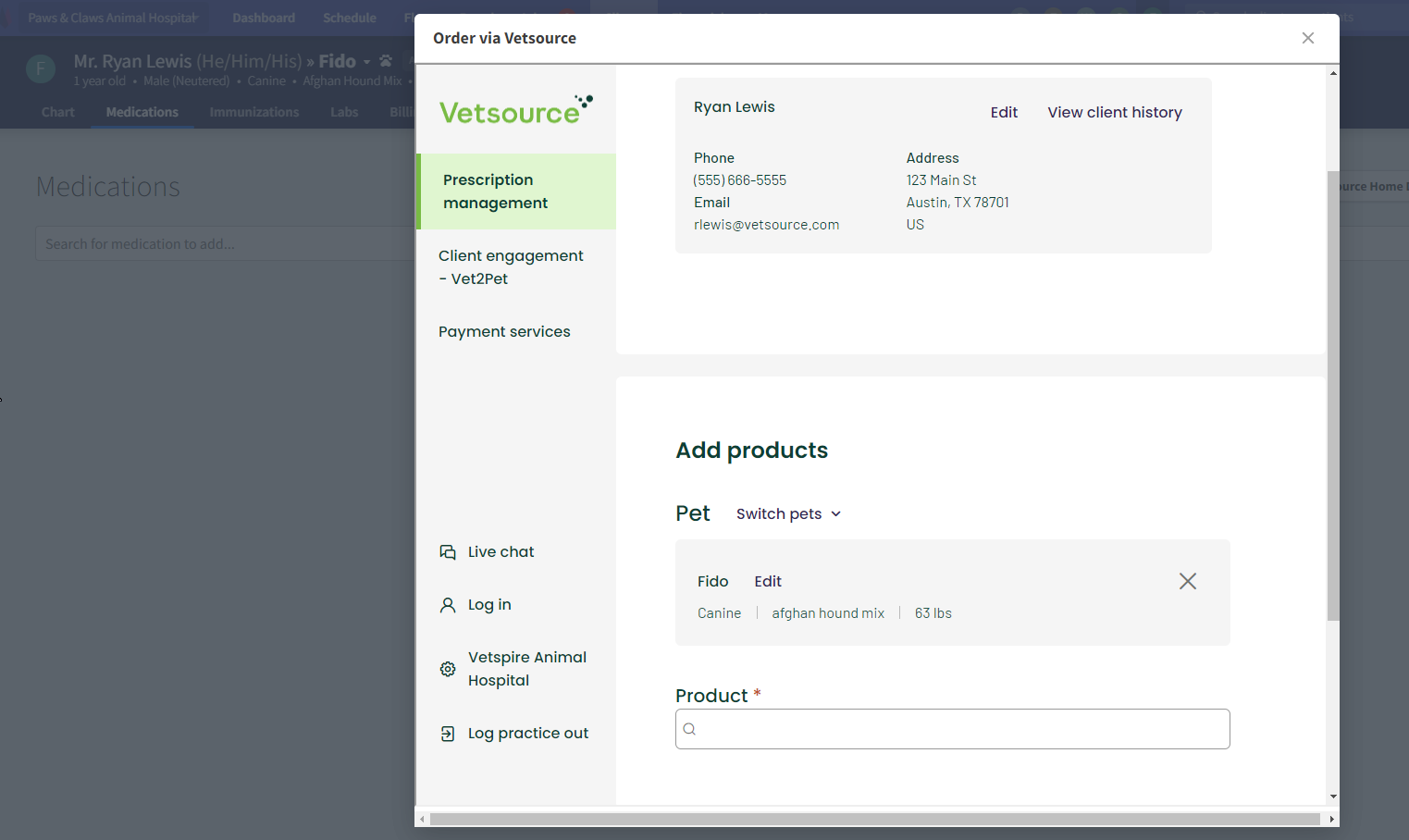Viewport: 1409px width, 840px height.
Task: Click Edit beside Fido pet name
Action: coord(768,582)
